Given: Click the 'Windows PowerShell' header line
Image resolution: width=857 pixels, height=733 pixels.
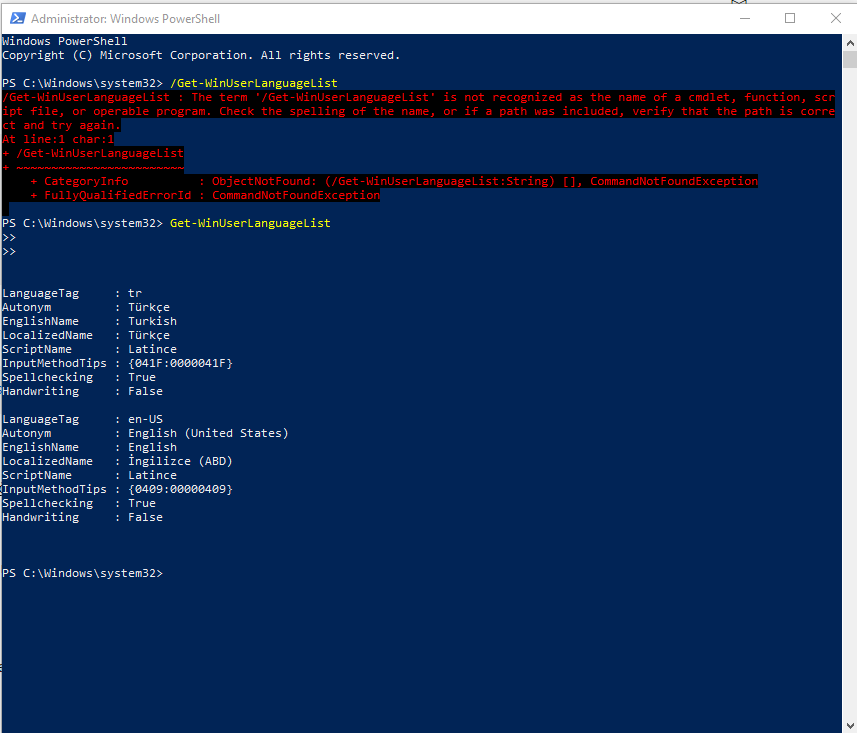Looking at the screenshot, I should click(x=64, y=41).
